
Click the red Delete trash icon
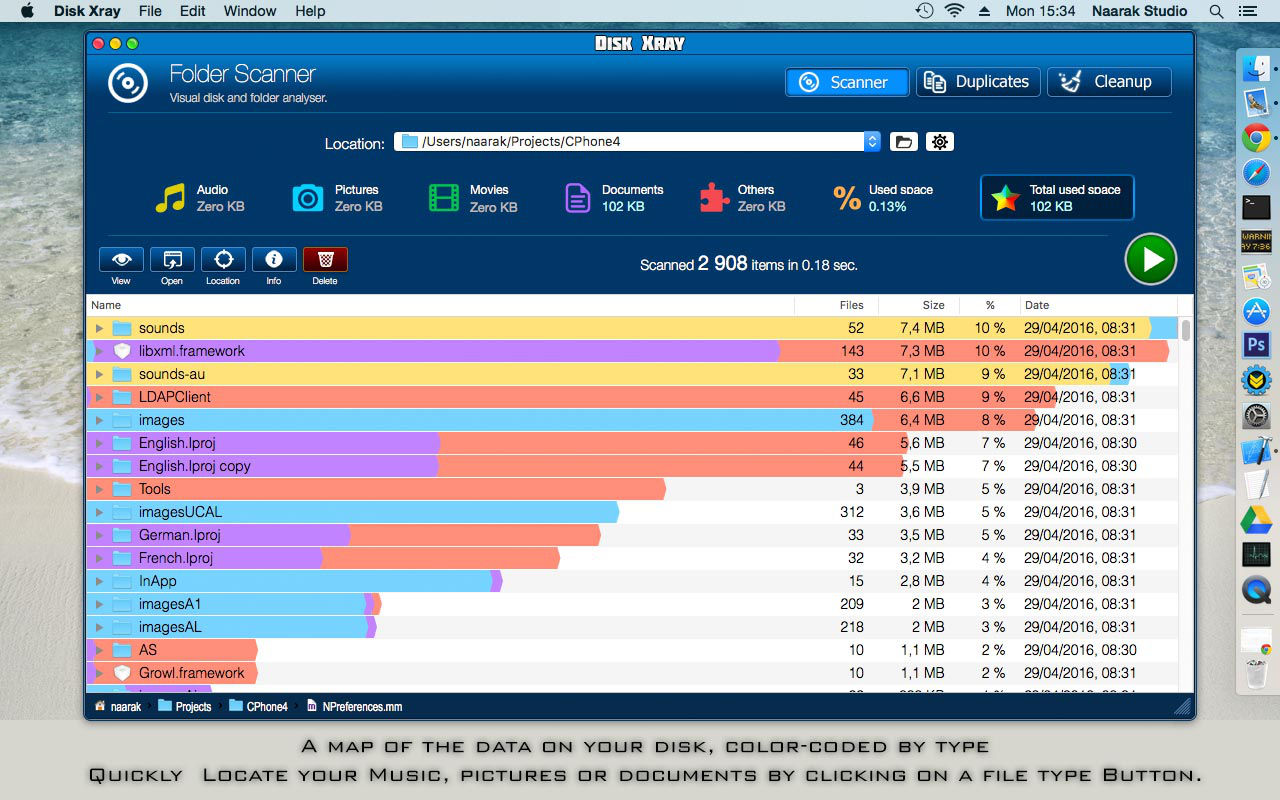coord(325,260)
